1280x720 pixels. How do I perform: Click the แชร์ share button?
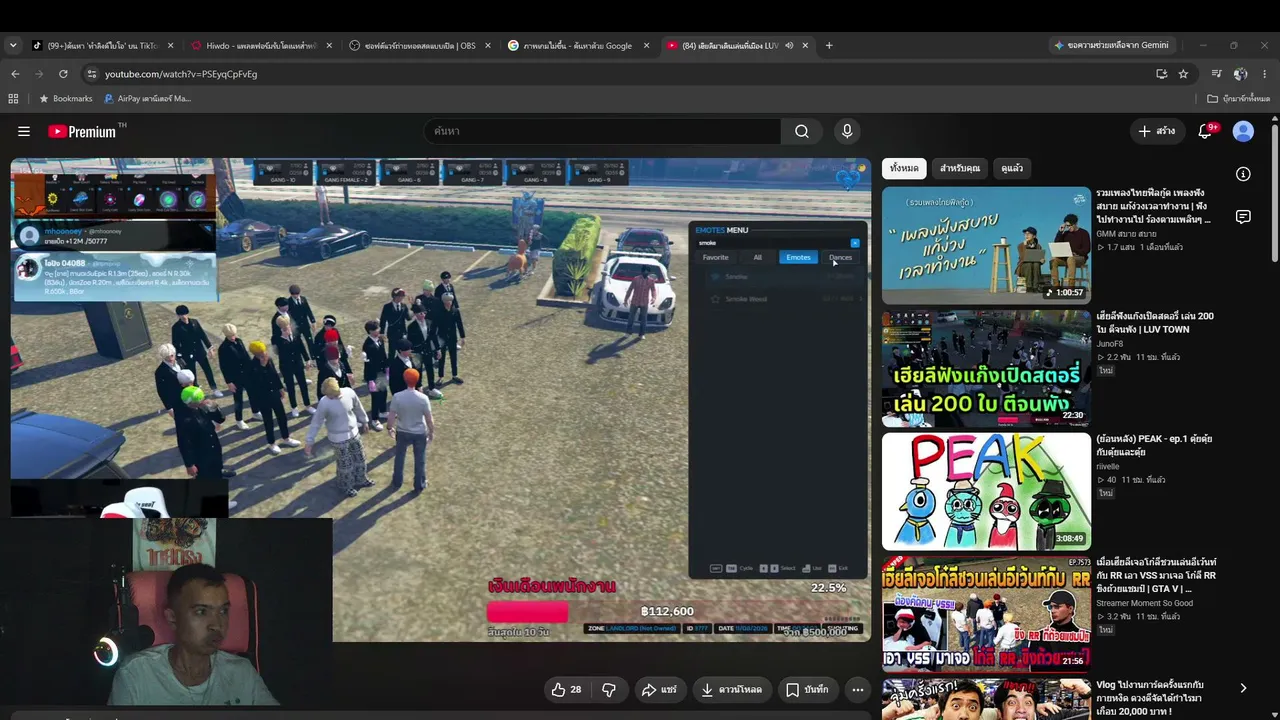point(659,690)
